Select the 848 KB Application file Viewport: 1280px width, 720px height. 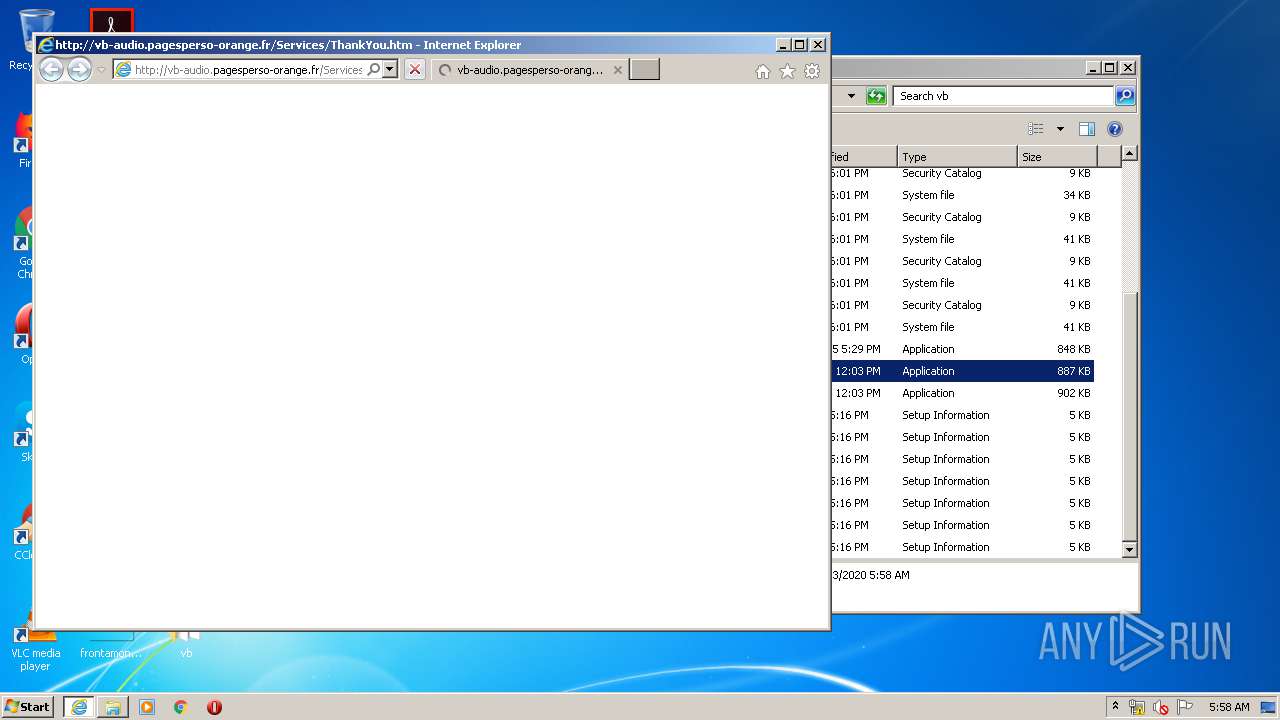click(962, 349)
